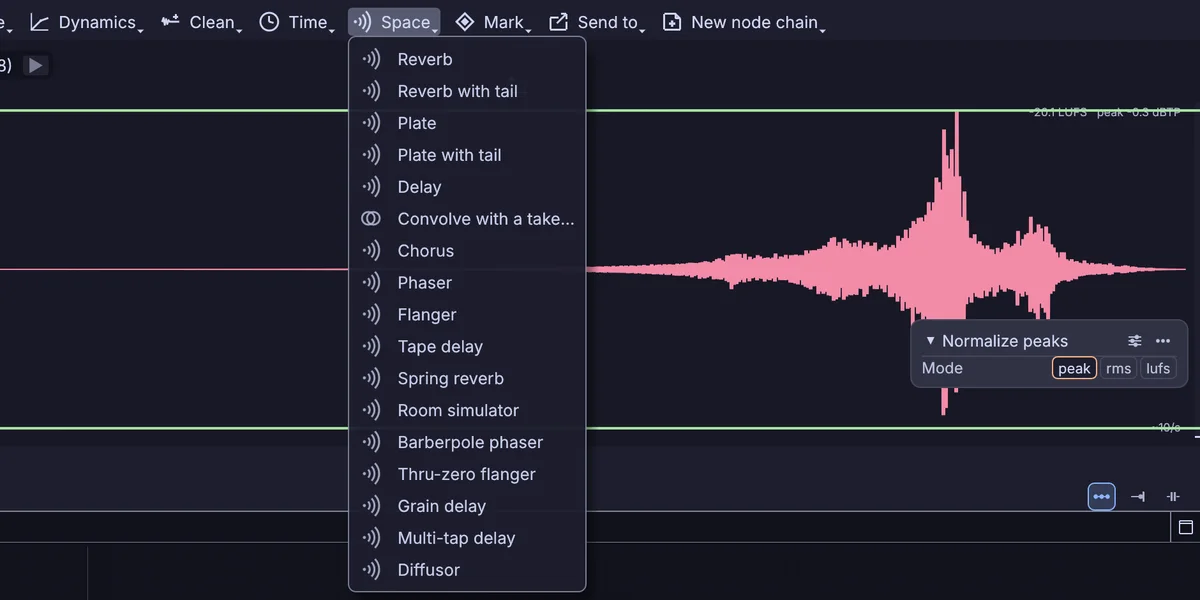Click the pink waveform peak
The image size is (1200, 600).
pyautogui.click(x=957, y=190)
